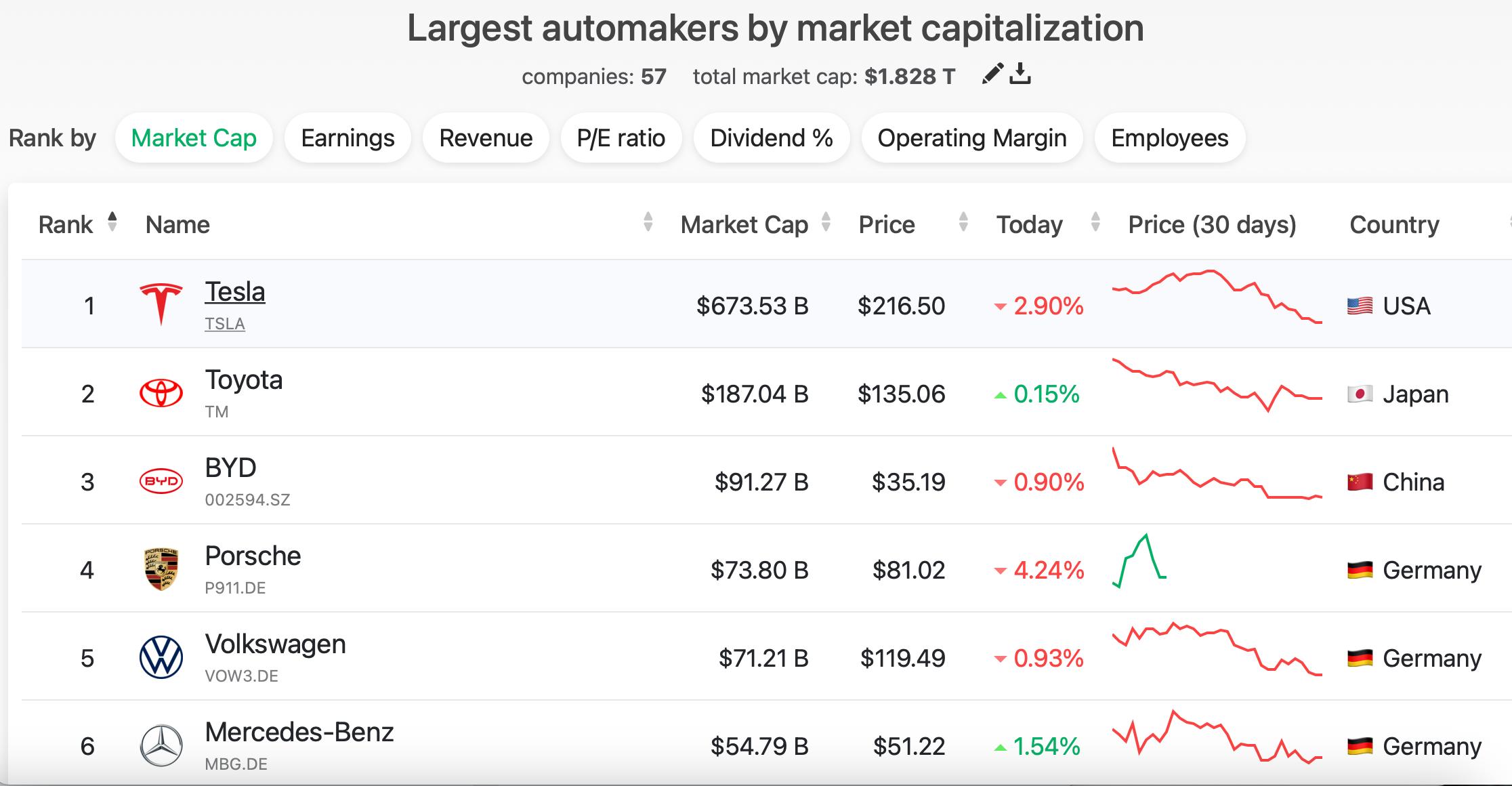
Task: Sort by Market Cap column arrows
Action: 826,222
